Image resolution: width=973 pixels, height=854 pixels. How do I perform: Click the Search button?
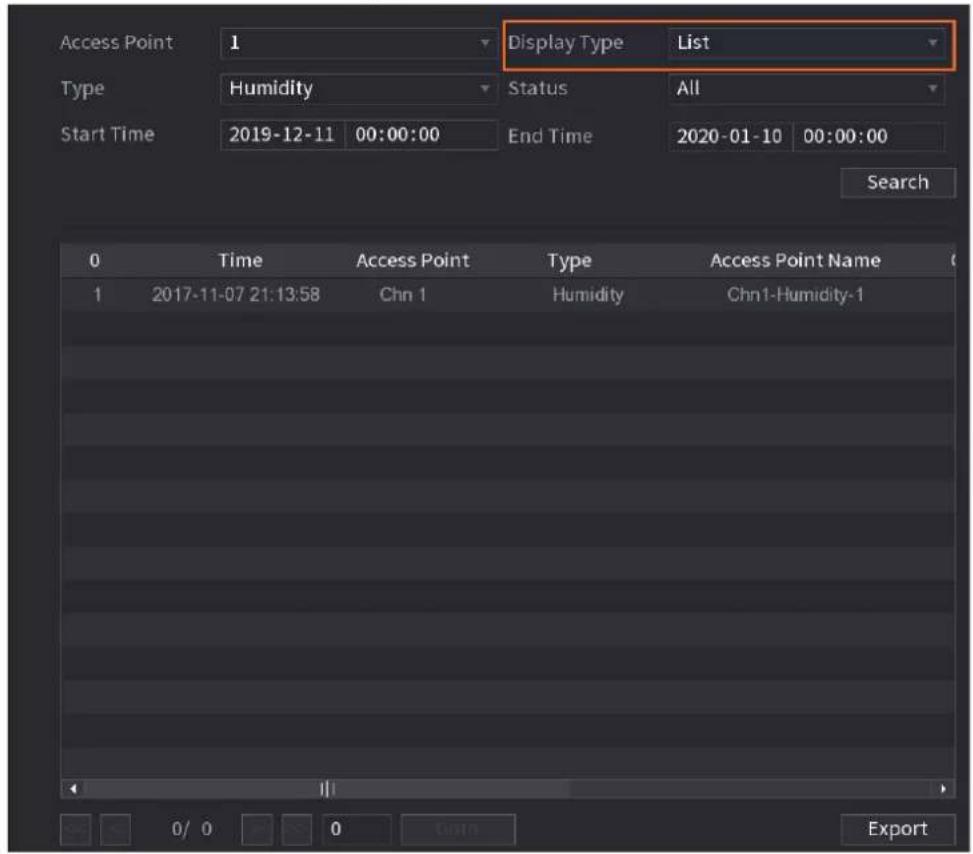[897, 182]
